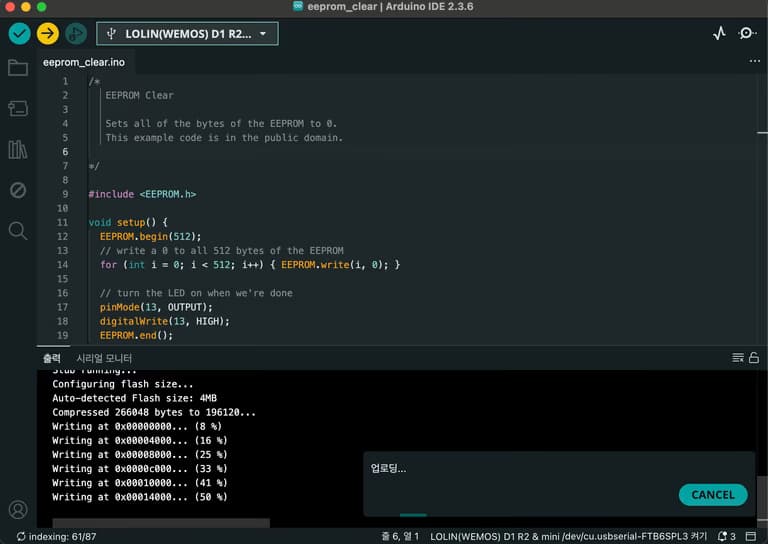768x544 pixels.
Task: Open the Boards Manager sidebar
Action: click(x=18, y=108)
